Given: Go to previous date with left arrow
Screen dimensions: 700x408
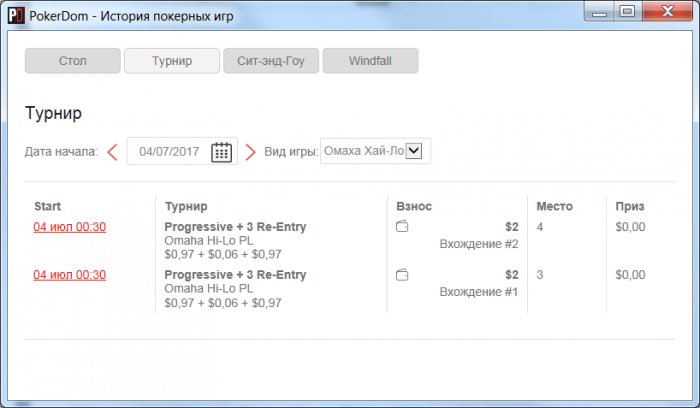Looking at the screenshot, I should coord(112,152).
